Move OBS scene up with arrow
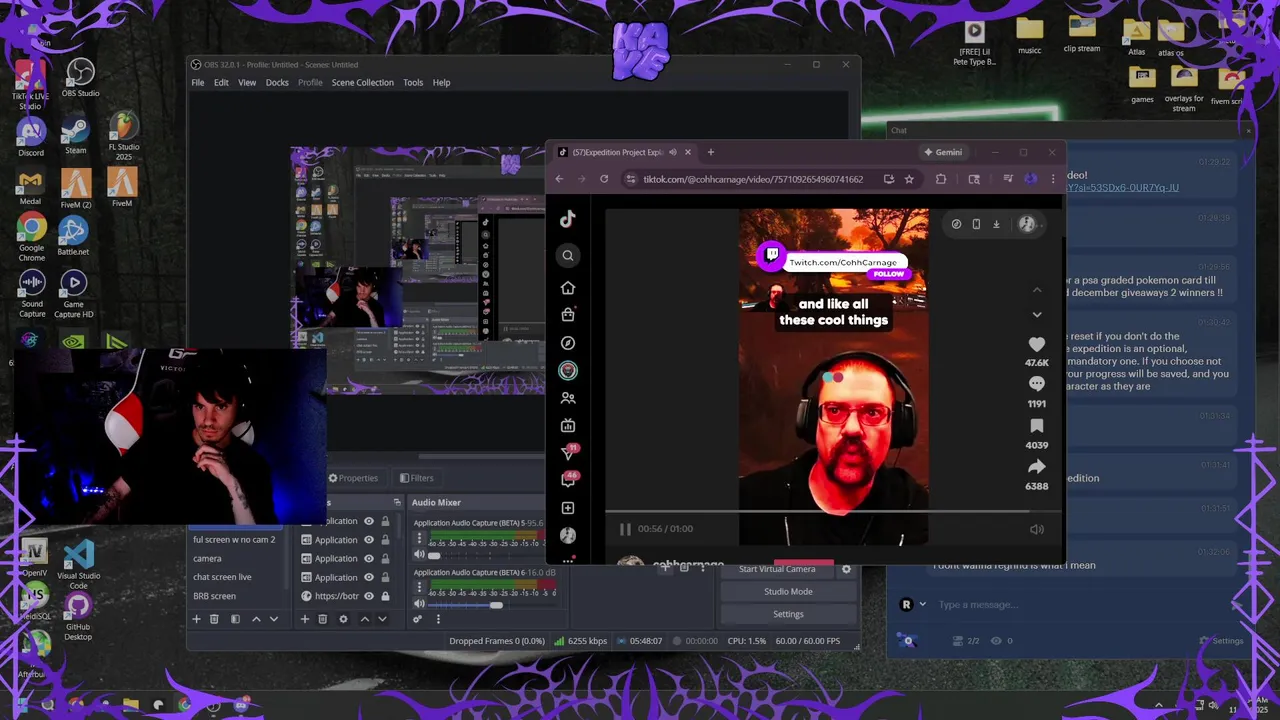This screenshot has width=1280, height=720. click(x=256, y=619)
